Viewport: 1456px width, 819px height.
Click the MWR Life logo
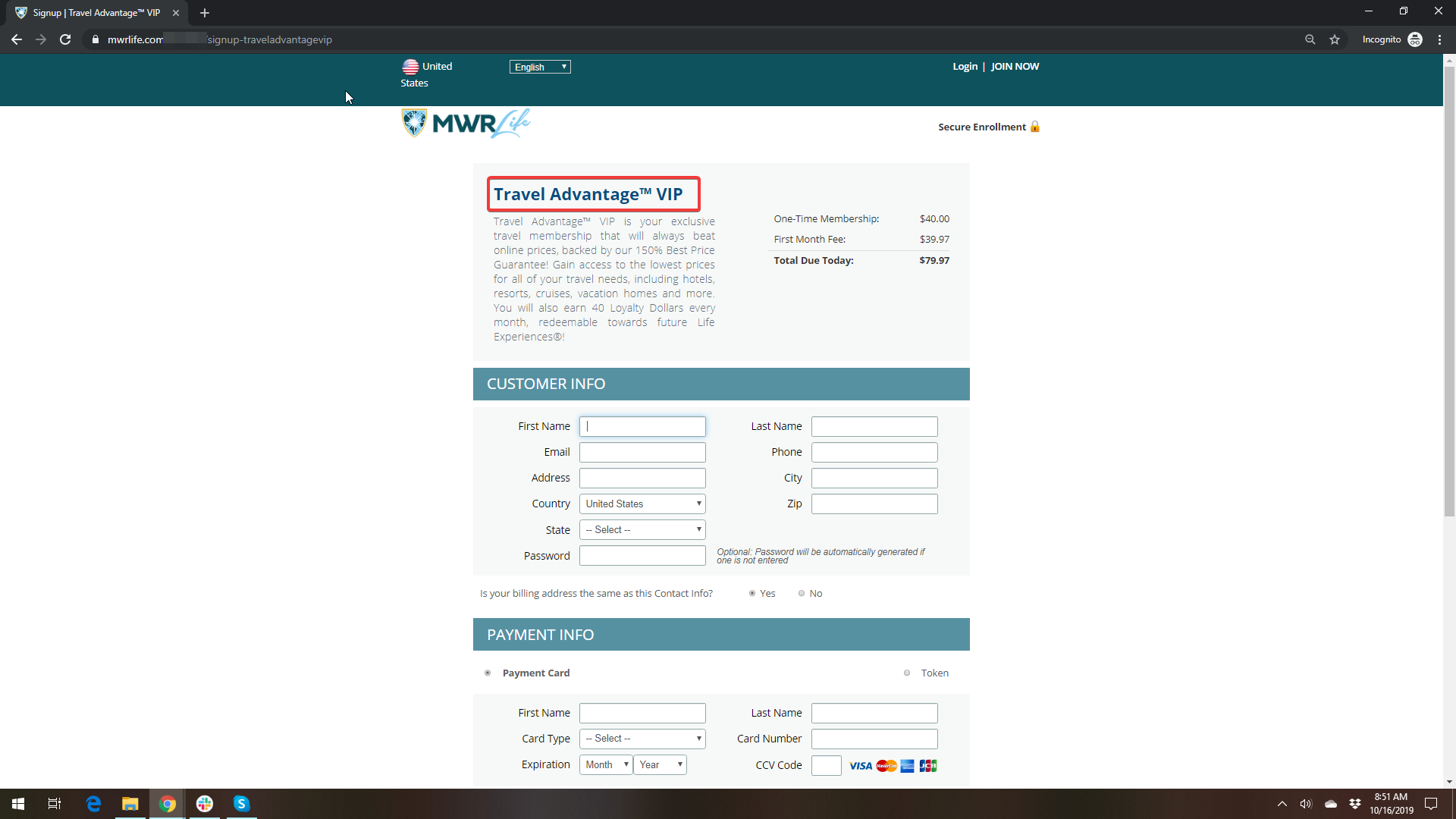[466, 123]
